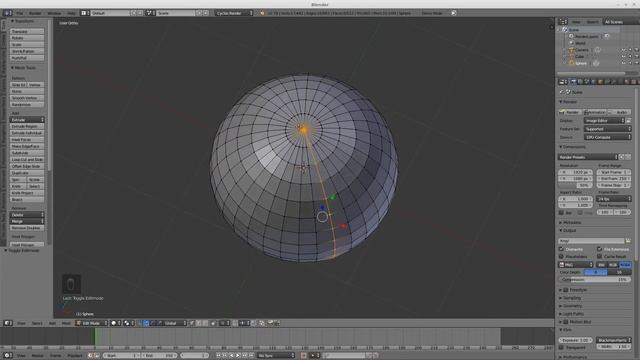Image resolution: width=640 pixels, height=360 pixels.
Task: Toggle Sphere renderability camera icon in outliner
Action: coord(636,63)
